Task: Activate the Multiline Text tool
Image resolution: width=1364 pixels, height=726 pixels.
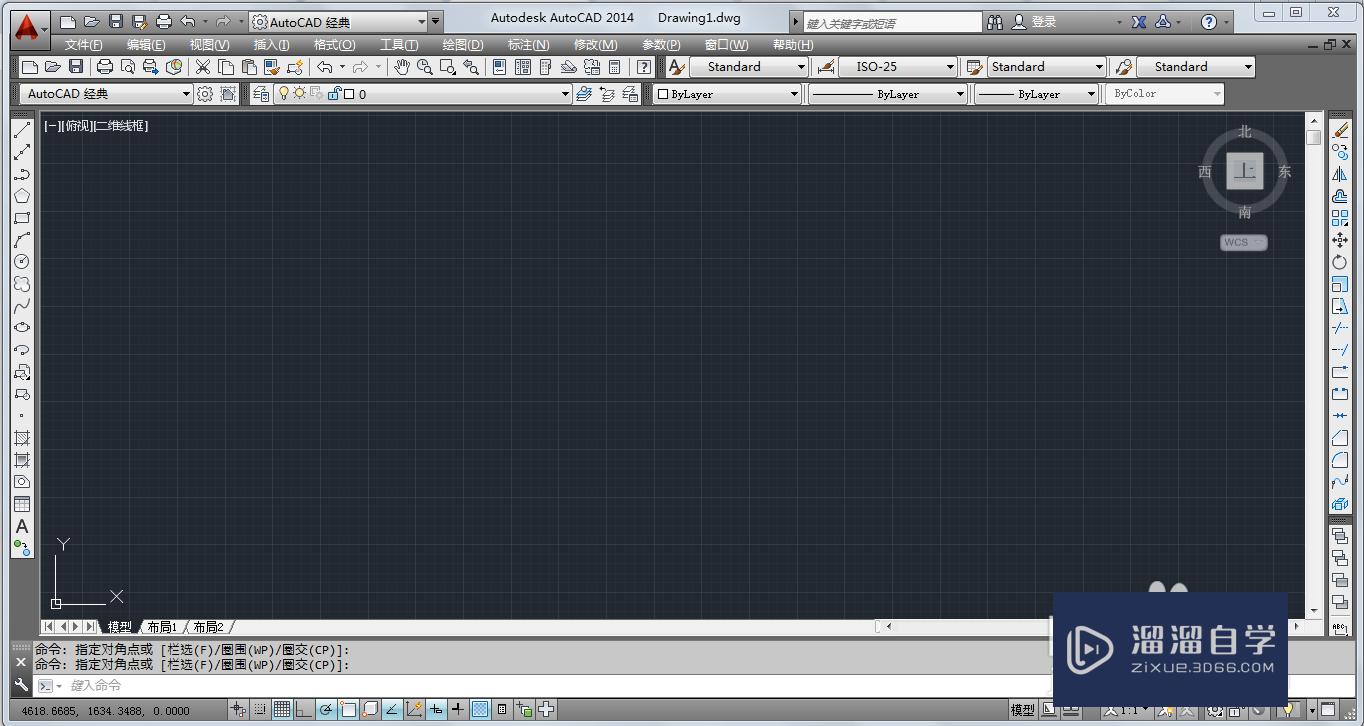Action: point(22,526)
